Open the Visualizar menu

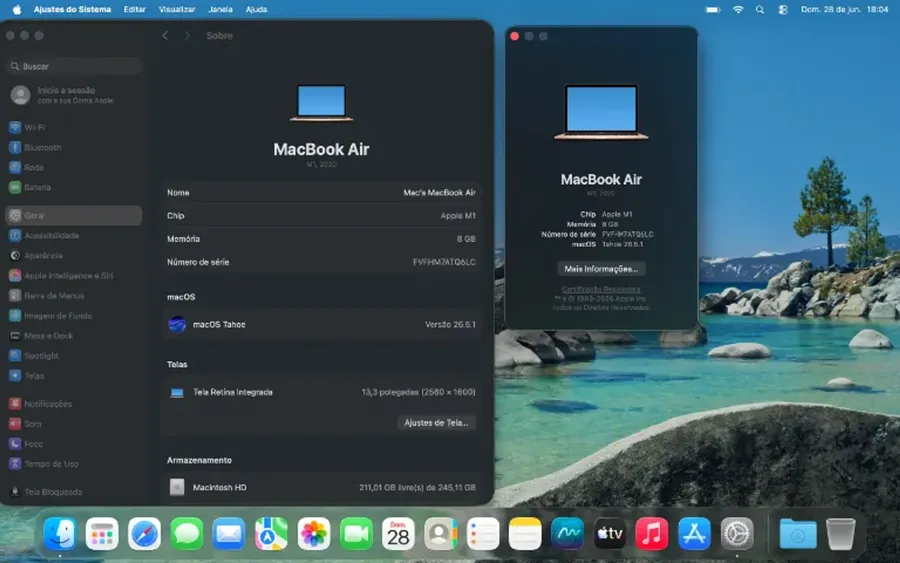[x=177, y=9]
